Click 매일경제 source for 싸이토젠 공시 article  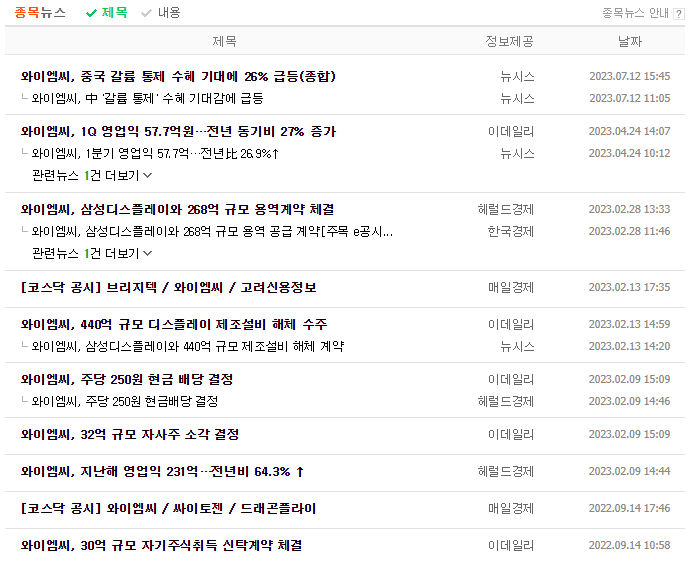click(x=511, y=508)
